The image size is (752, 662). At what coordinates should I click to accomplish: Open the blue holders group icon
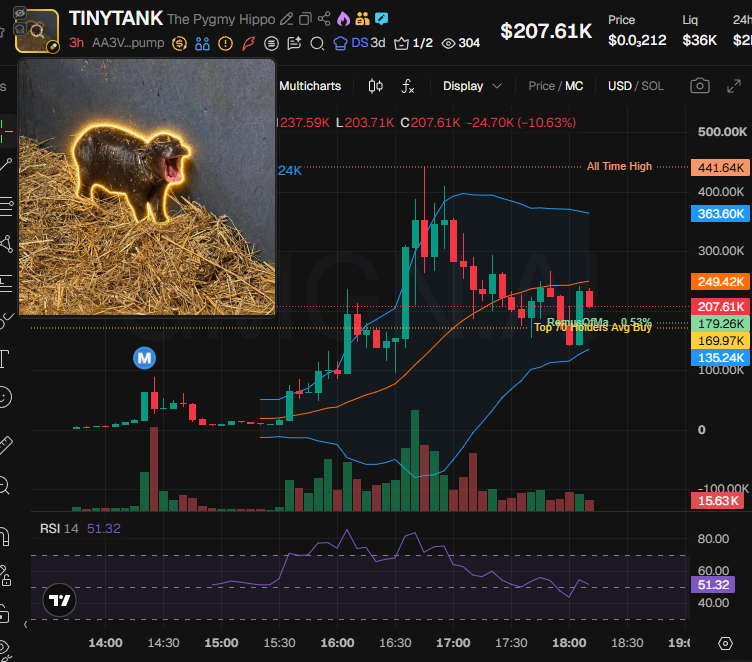[202, 44]
